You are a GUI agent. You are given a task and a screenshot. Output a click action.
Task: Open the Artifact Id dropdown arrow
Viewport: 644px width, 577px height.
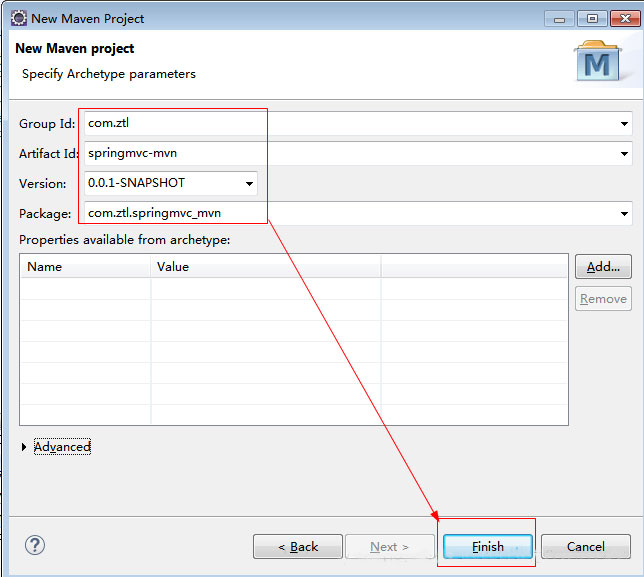tap(624, 154)
